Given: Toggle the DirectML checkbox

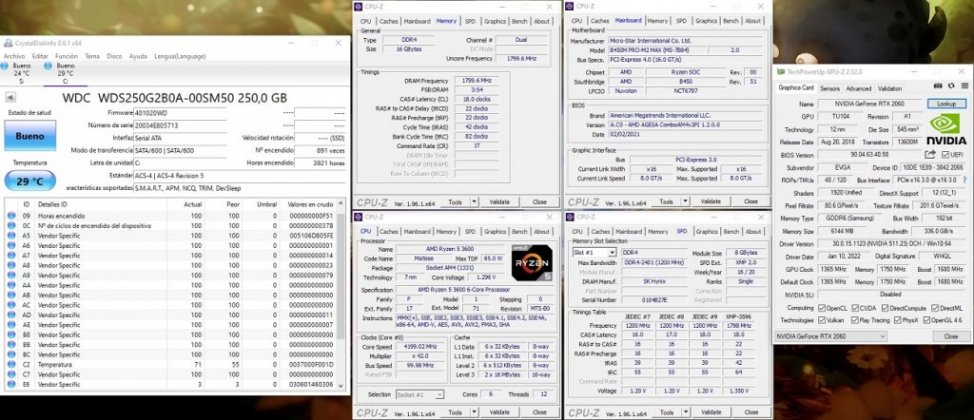Looking at the screenshot, I should click(x=934, y=308).
